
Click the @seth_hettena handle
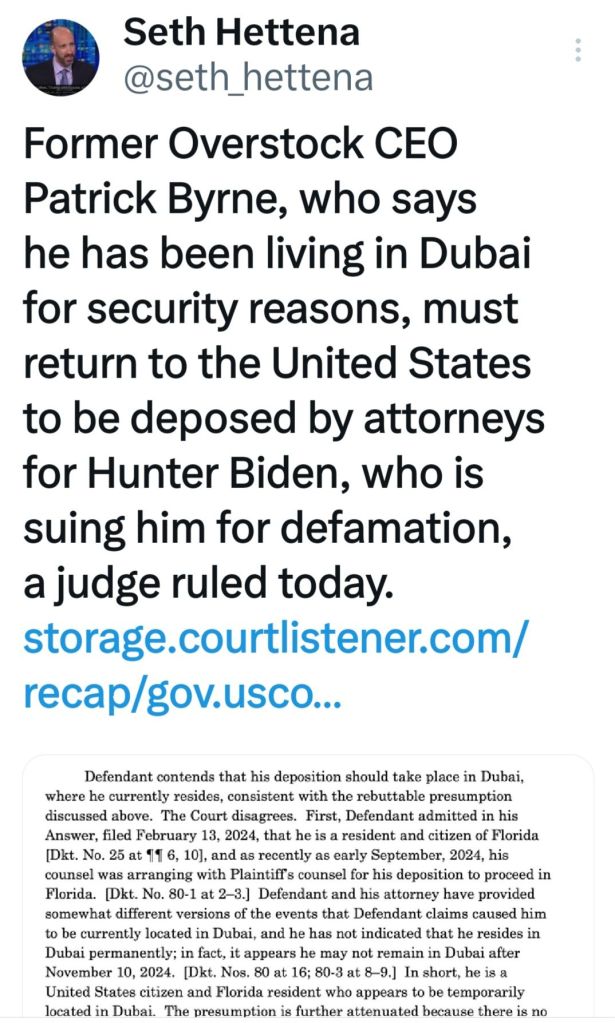[x=248, y=77]
